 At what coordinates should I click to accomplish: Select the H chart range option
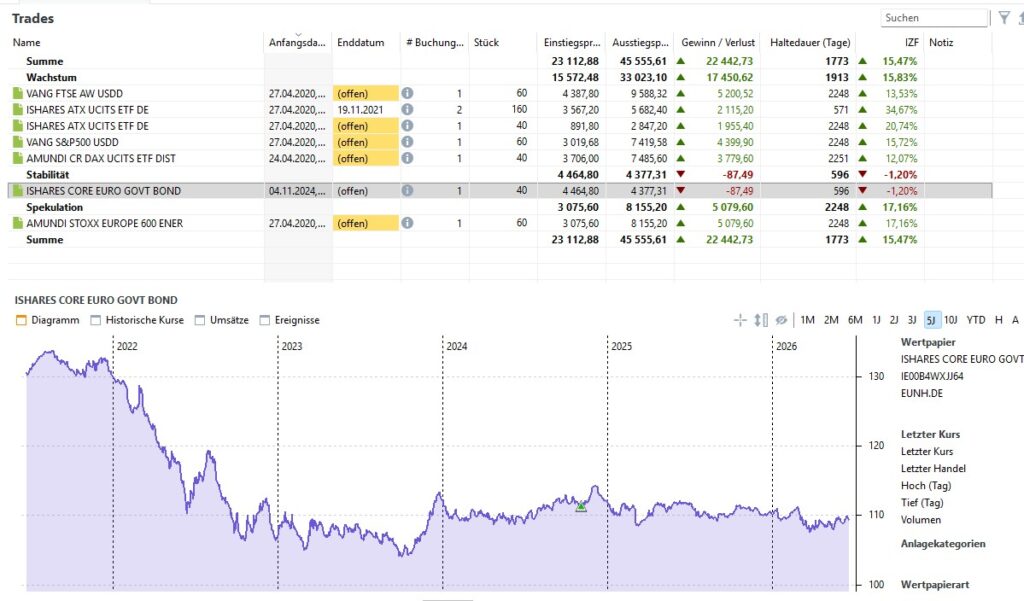999,320
